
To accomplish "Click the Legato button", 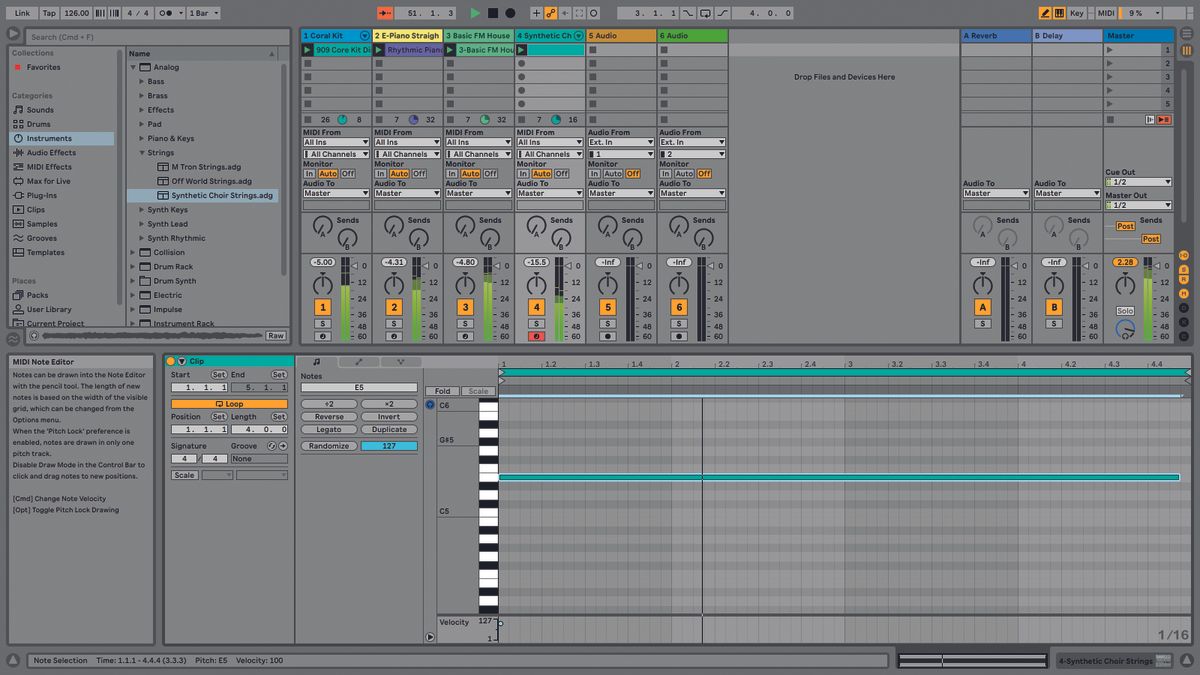I will point(329,429).
